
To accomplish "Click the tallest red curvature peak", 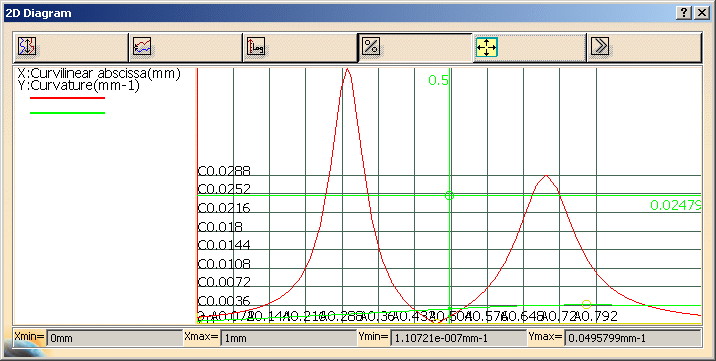I will [347, 70].
